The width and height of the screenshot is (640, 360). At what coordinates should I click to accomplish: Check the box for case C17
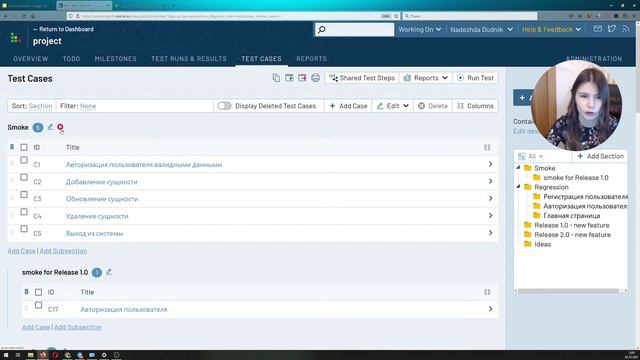[x=38, y=305]
